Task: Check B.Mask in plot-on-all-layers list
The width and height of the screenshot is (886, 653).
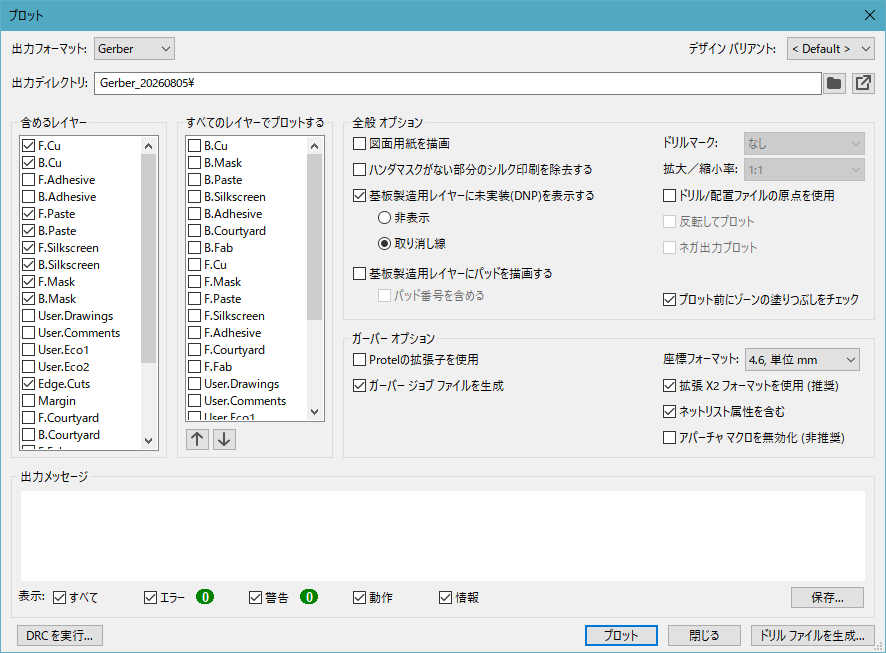Action: 194,163
